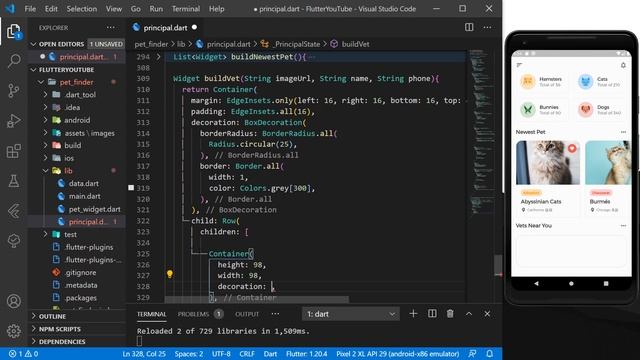
Task: Open pet_widget.dart in the explorer
Action: [94, 209]
